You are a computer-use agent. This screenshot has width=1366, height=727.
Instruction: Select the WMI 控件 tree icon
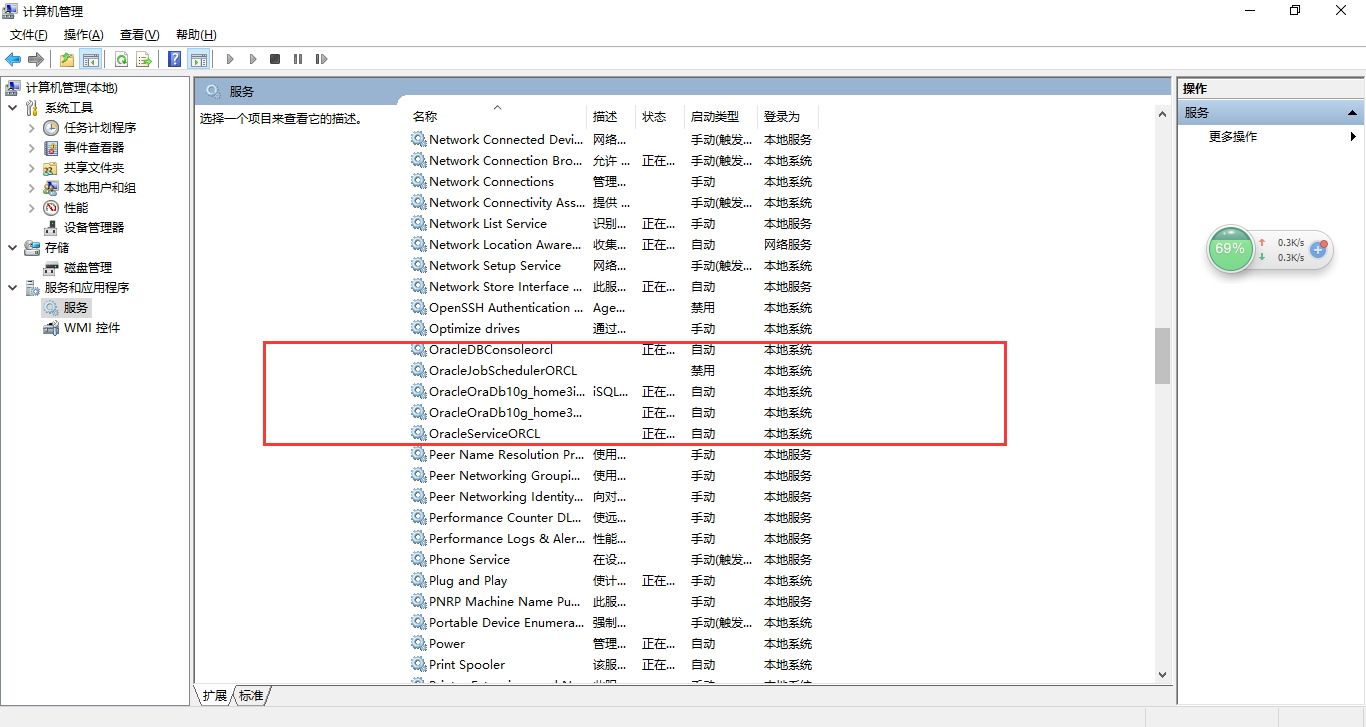click(x=51, y=328)
